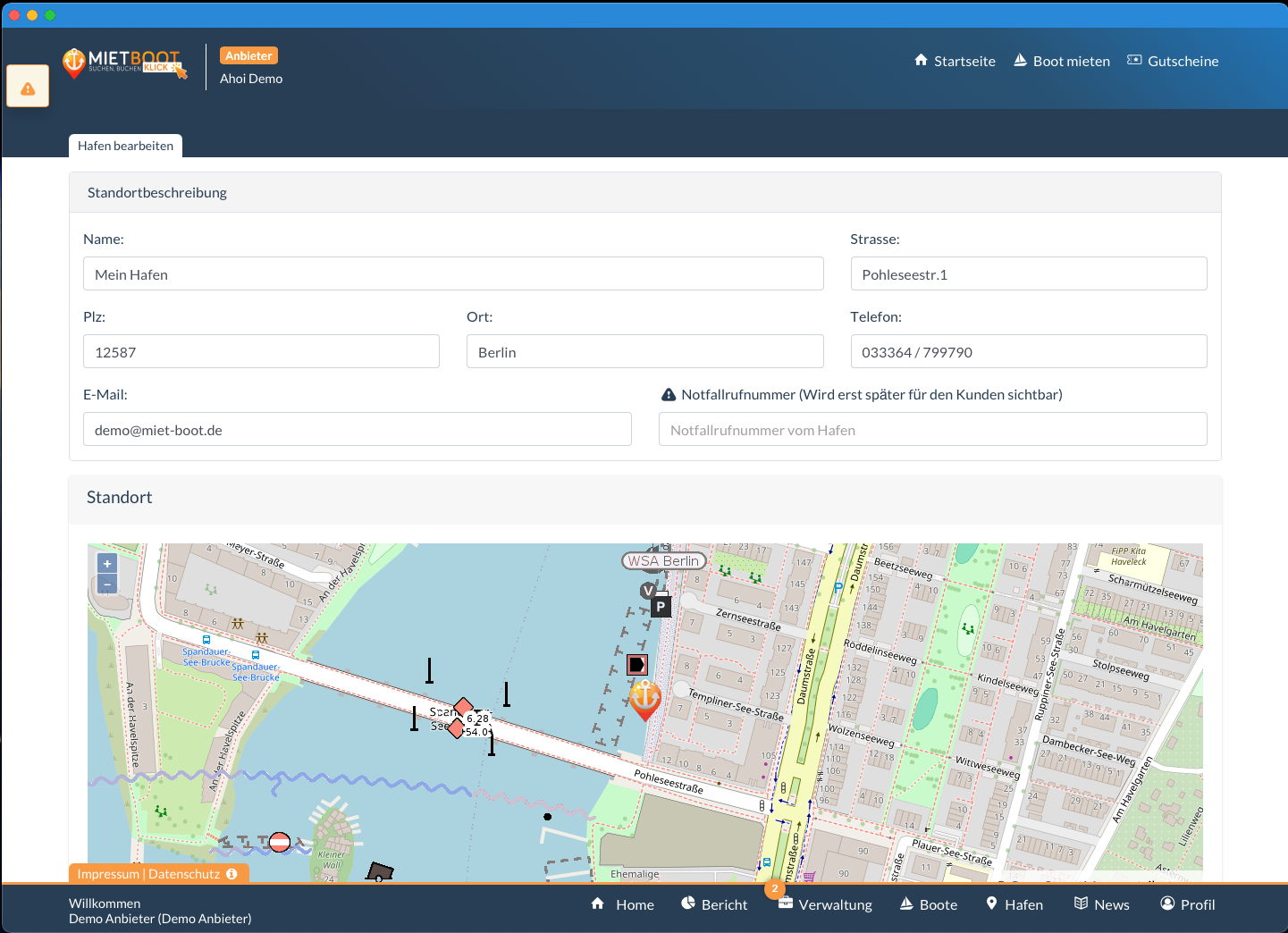Screen dimensions: 1288x933
Task: Select the Hafen bearbeiten tab
Action: (125, 146)
